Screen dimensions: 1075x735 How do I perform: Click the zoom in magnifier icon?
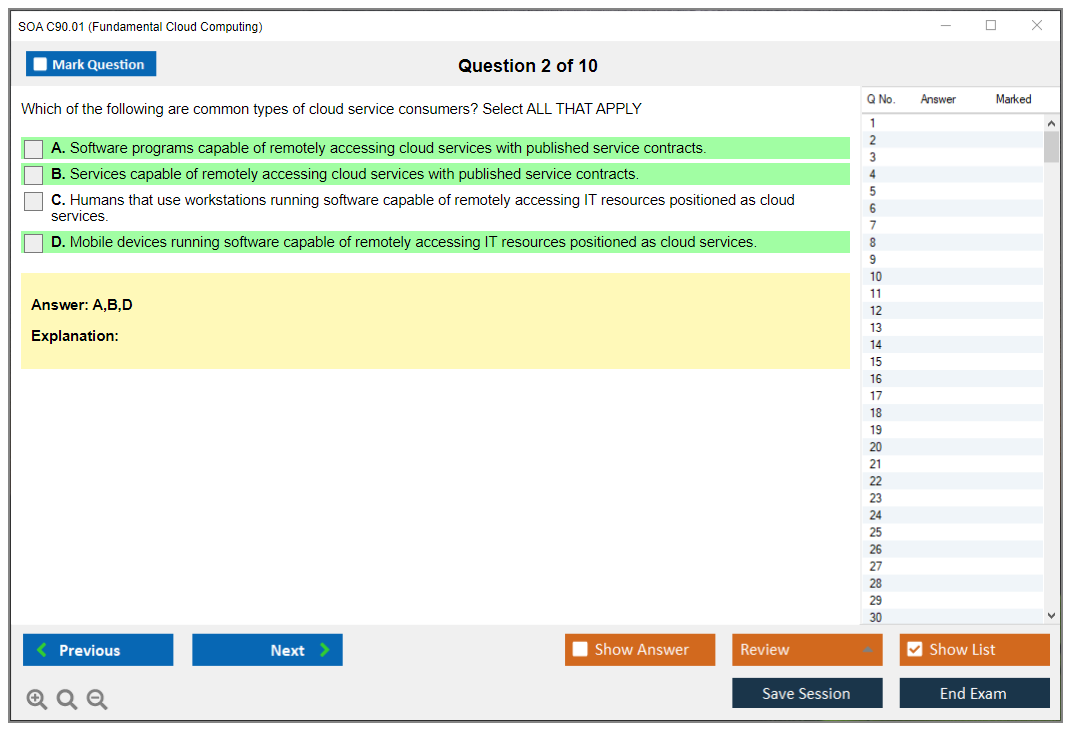click(37, 699)
